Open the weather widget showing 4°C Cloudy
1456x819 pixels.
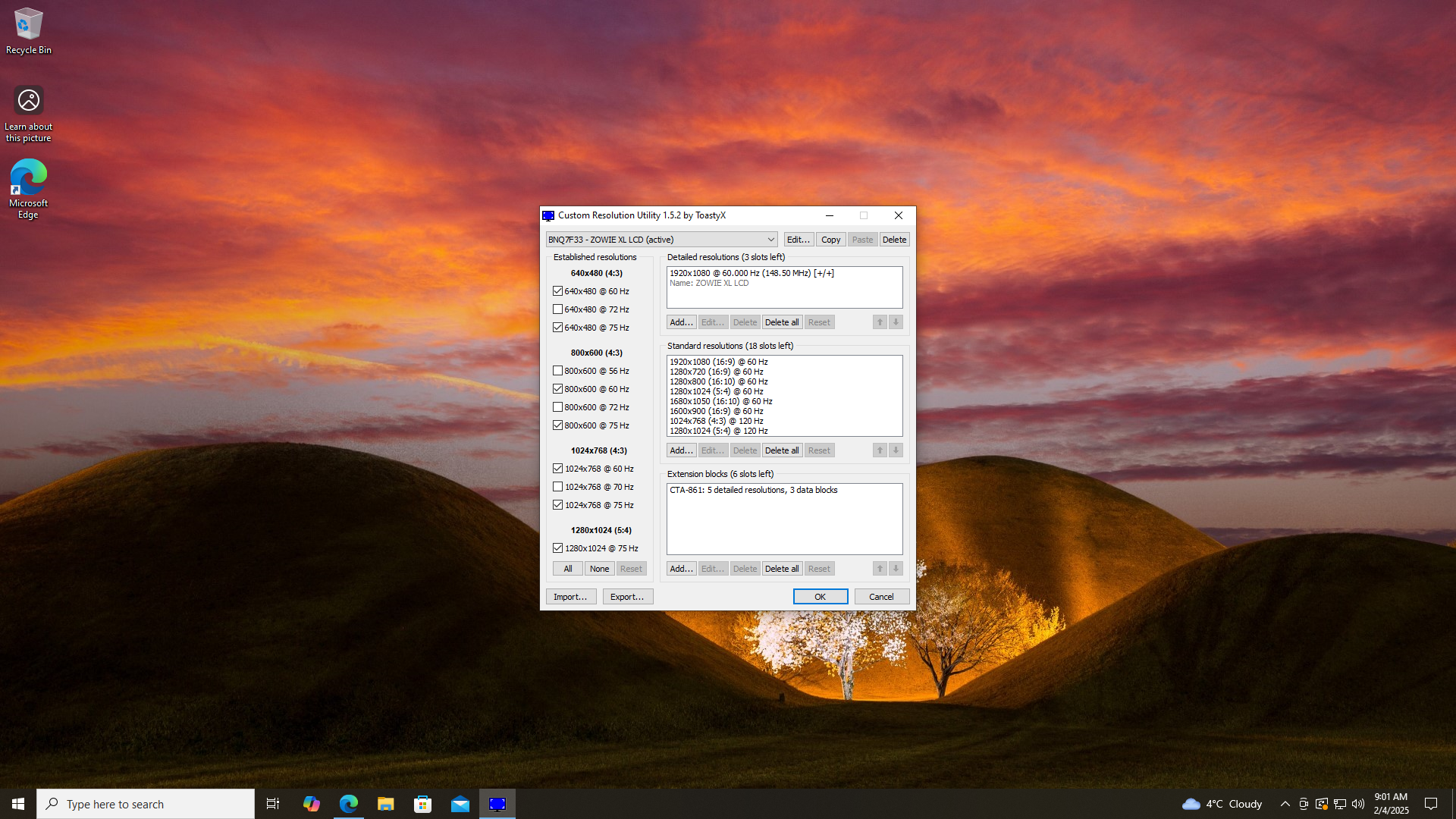[1222, 804]
